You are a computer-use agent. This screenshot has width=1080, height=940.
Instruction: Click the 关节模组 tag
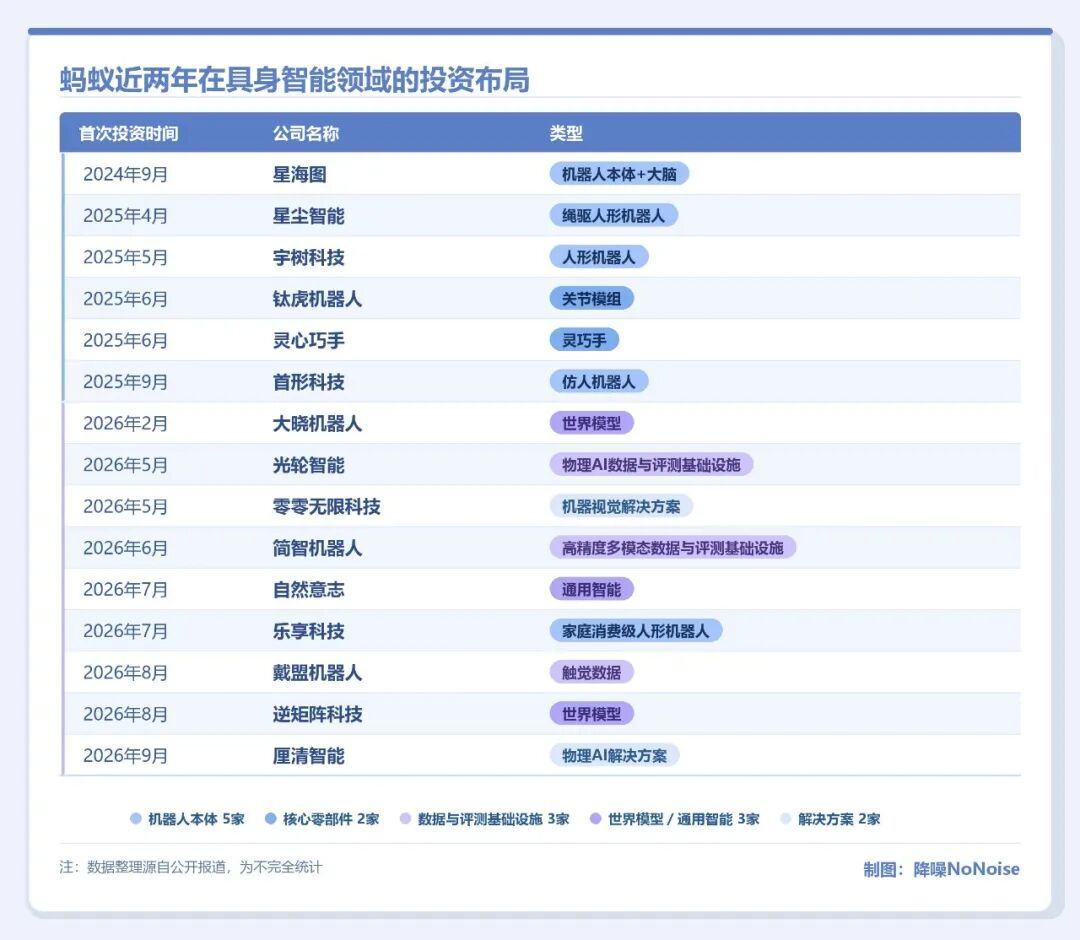pyautogui.click(x=592, y=299)
